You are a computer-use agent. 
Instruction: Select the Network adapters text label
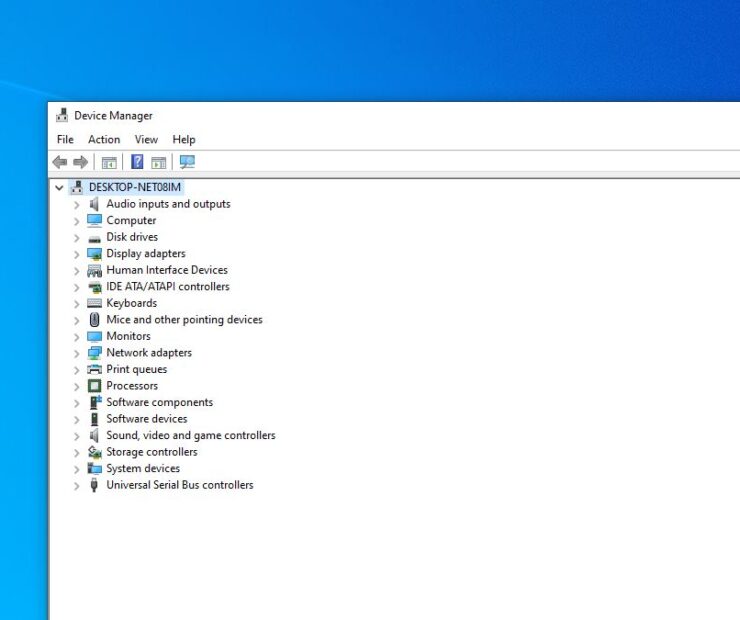click(149, 352)
